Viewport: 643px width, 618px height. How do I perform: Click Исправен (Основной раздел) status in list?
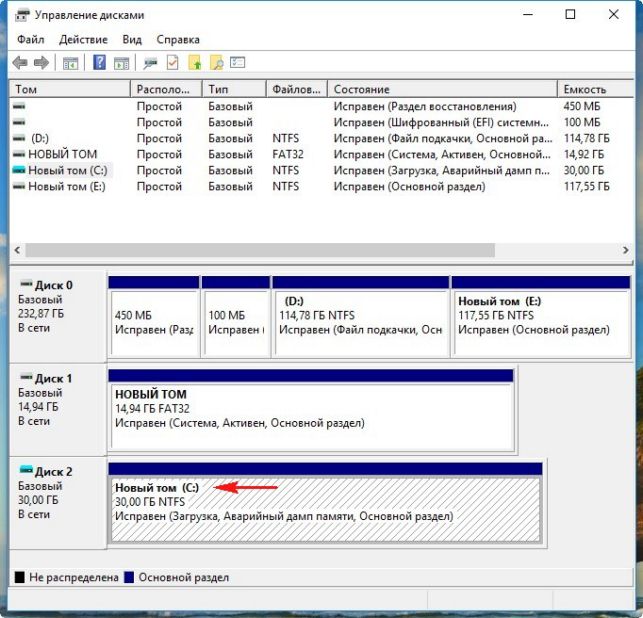pos(409,187)
